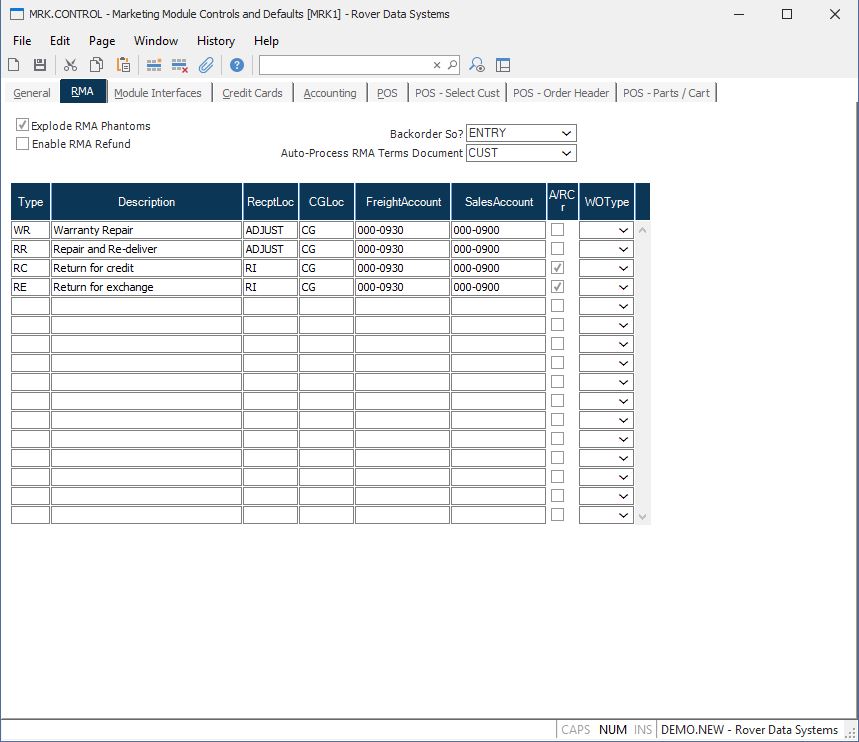Toggle the Explode RMA Phantoms checkbox
The height and width of the screenshot is (742, 859).
pos(23,126)
